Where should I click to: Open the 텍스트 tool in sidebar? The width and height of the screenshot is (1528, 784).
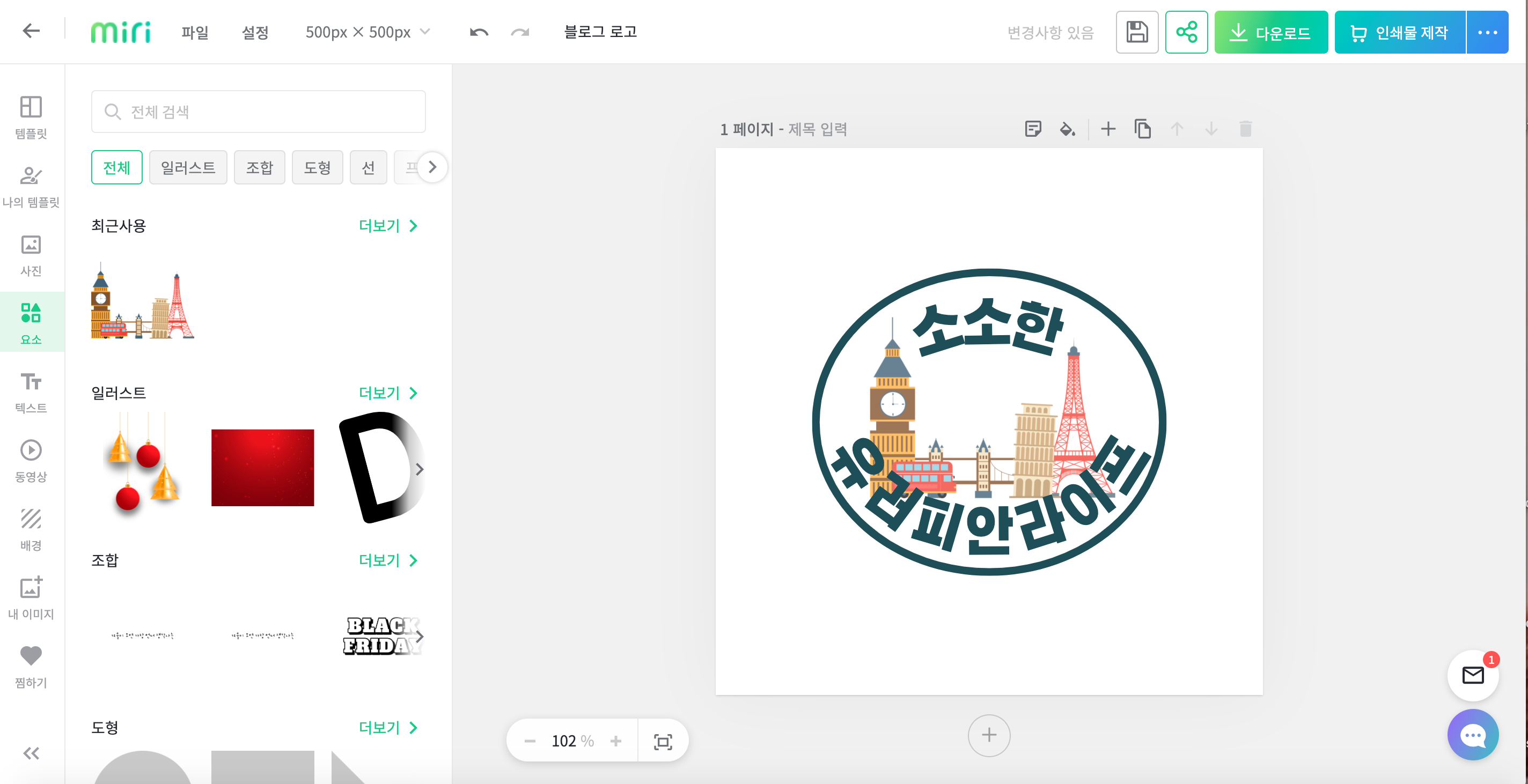click(31, 391)
